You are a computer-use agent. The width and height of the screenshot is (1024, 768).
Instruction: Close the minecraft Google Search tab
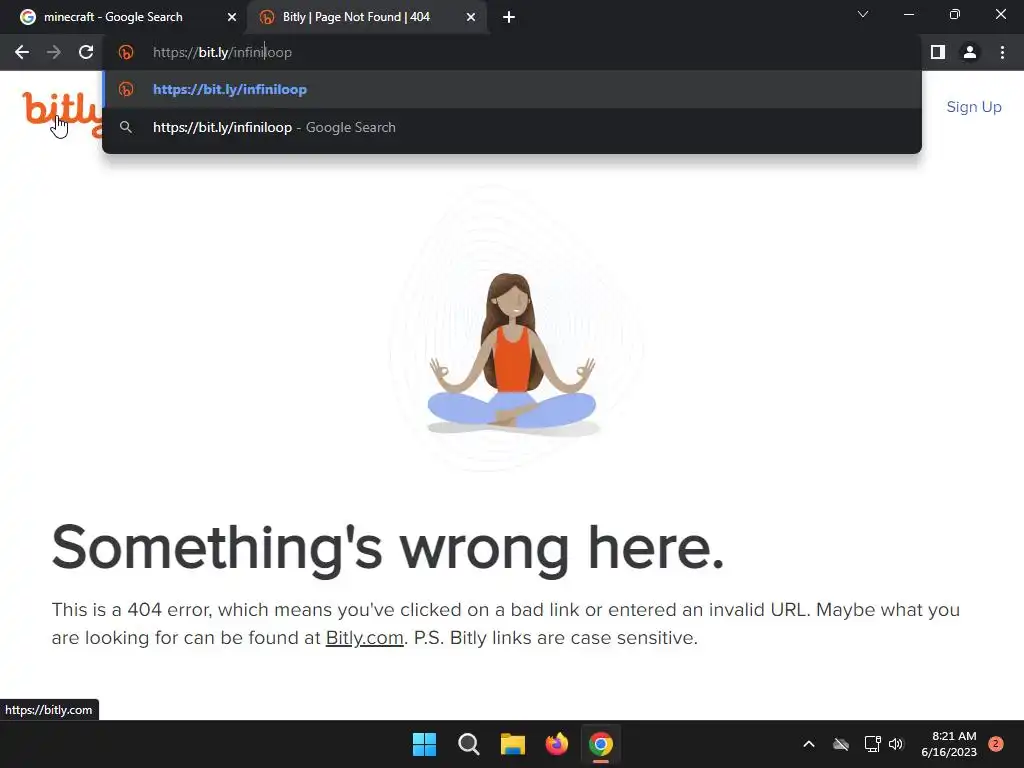pyautogui.click(x=232, y=18)
